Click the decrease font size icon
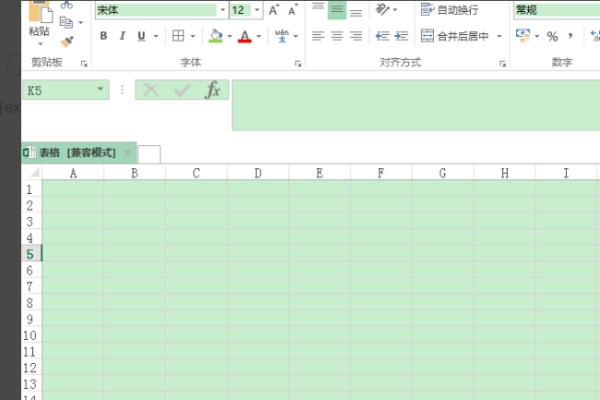Screen dimensions: 600x400 click(292, 10)
